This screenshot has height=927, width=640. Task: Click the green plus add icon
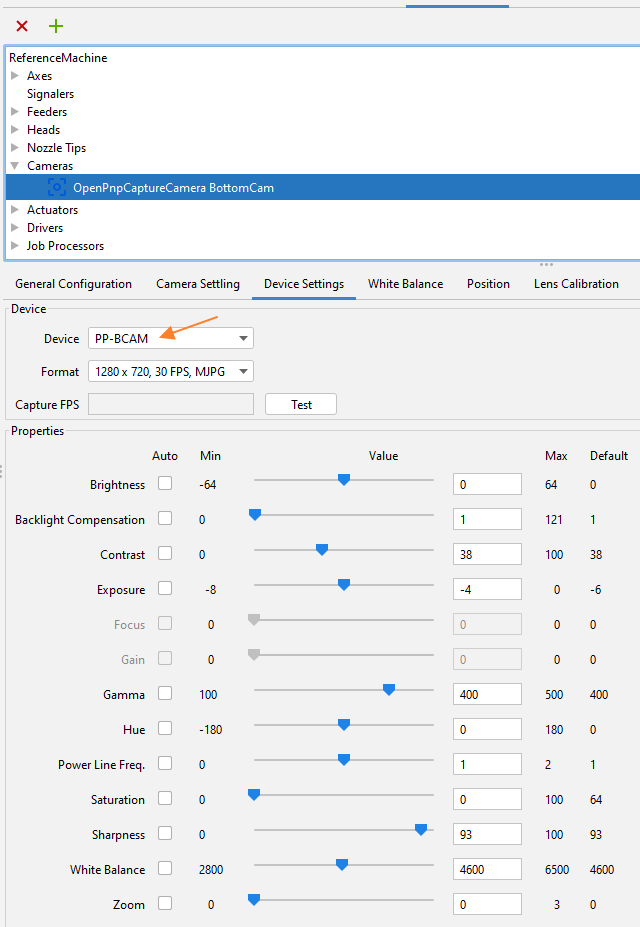(56, 26)
